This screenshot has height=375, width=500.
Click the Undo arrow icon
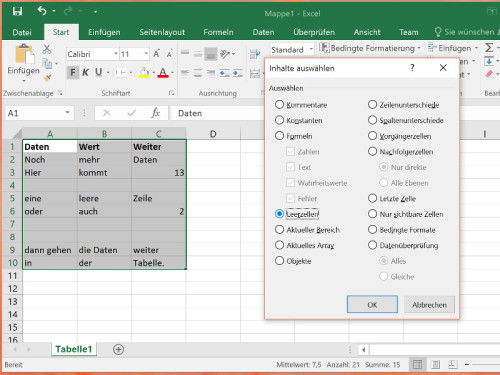coord(42,11)
